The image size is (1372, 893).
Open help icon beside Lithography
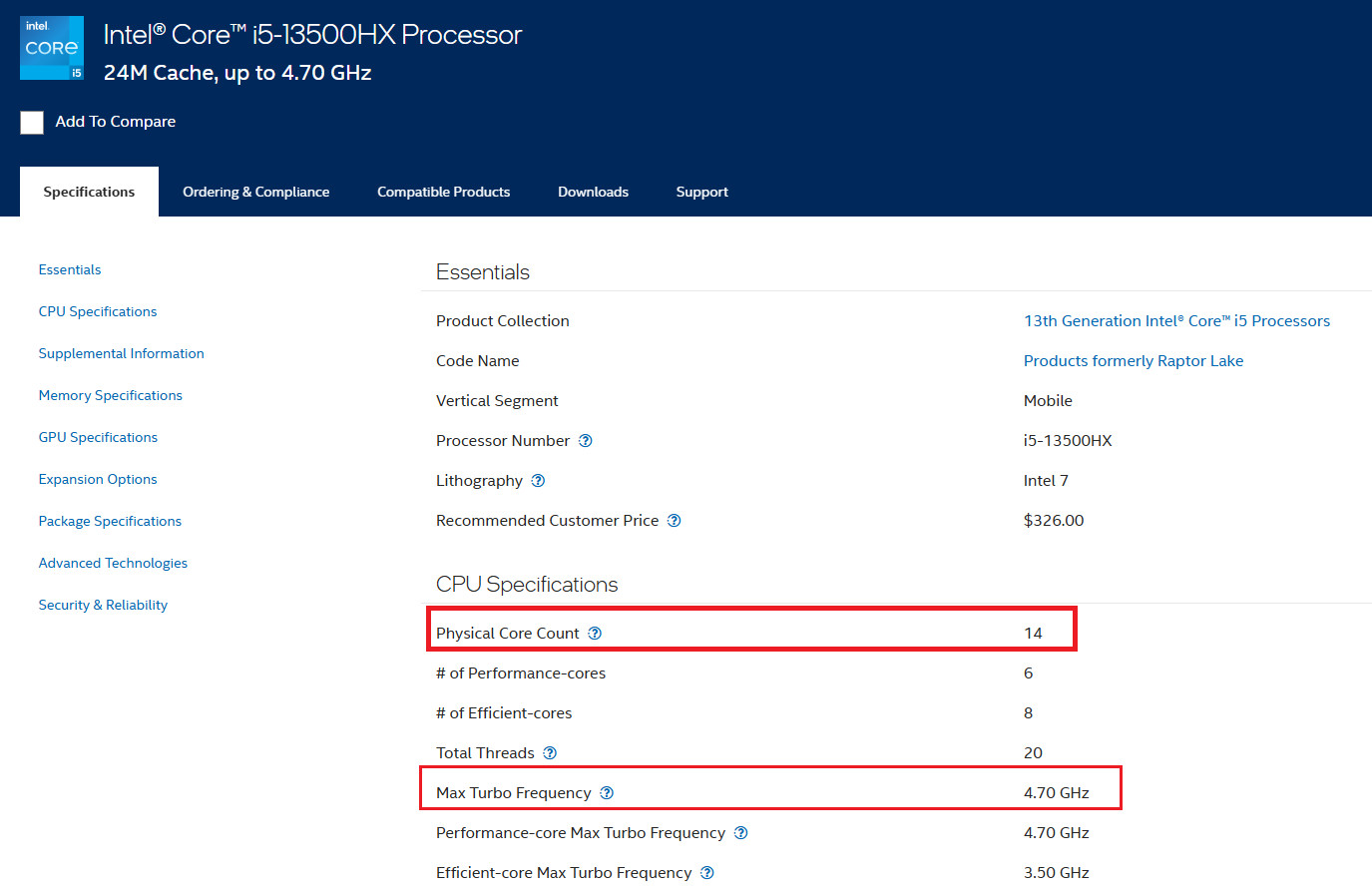(x=538, y=481)
